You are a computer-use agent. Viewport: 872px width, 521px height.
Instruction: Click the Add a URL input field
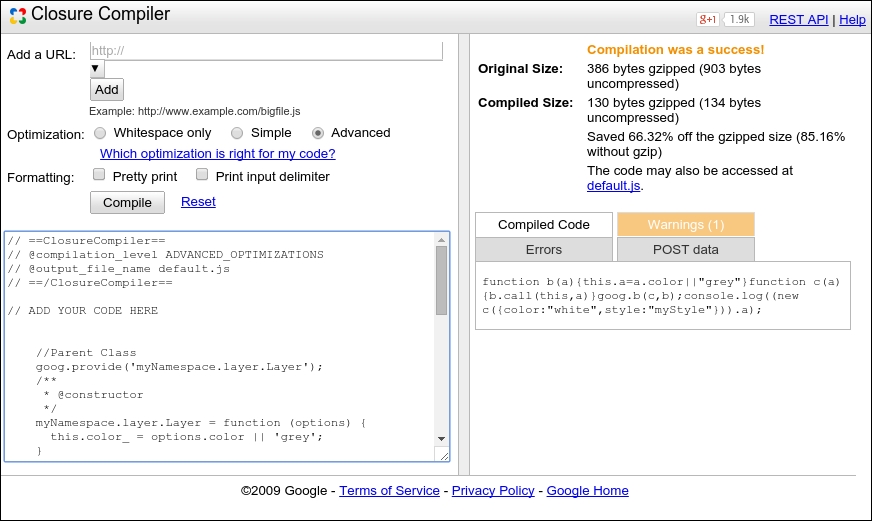click(x=266, y=51)
